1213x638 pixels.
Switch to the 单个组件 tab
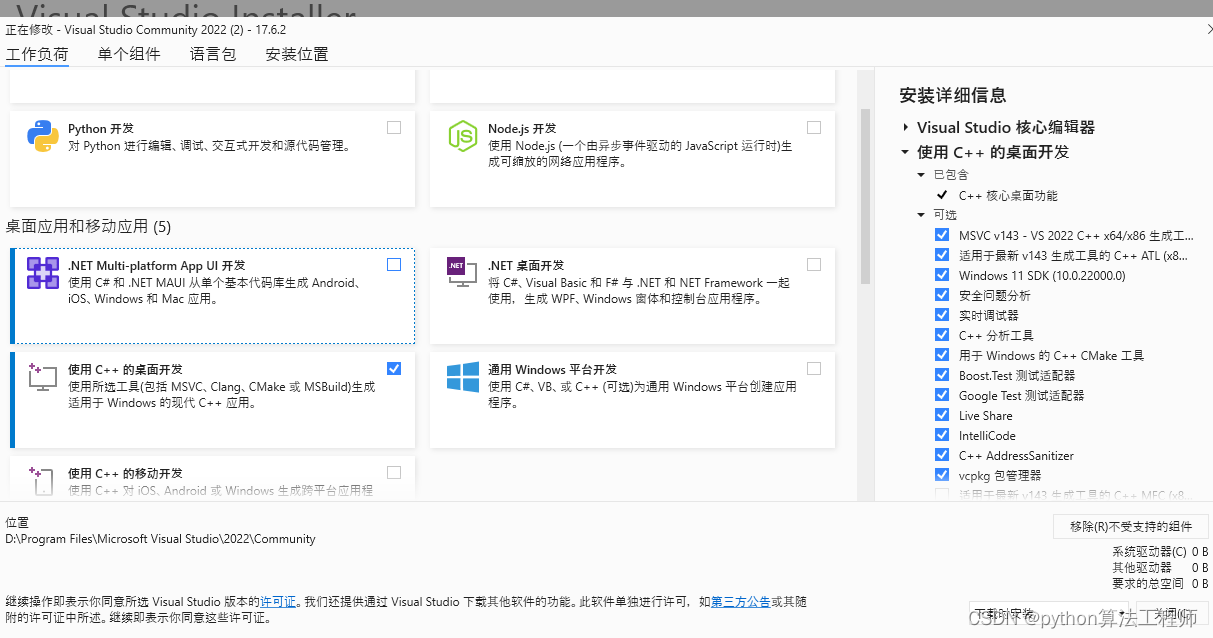tap(129, 54)
